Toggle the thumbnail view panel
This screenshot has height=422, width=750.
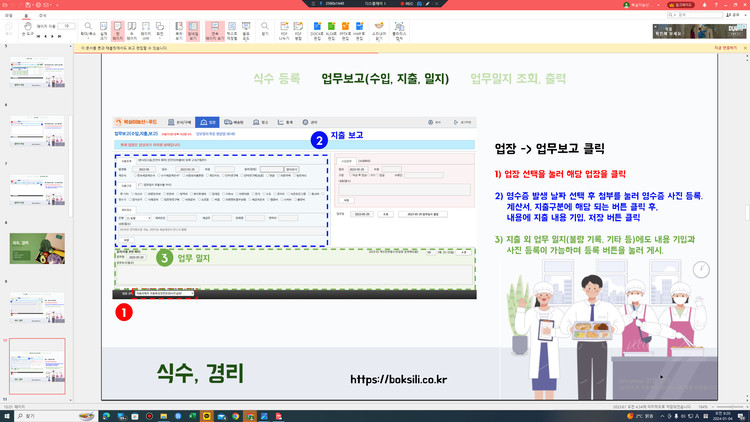click(193, 31)
